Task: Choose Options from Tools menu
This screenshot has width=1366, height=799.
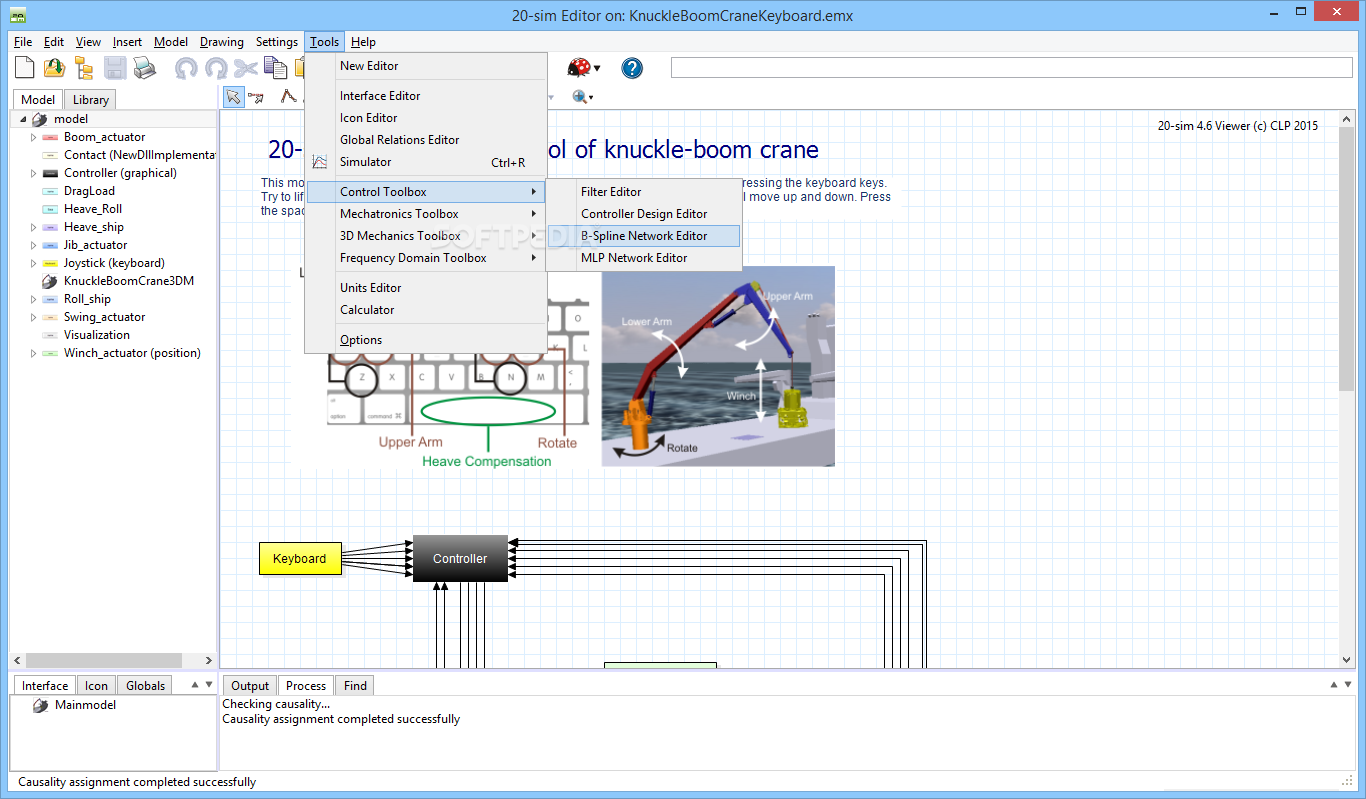Action: pos(426,340)
